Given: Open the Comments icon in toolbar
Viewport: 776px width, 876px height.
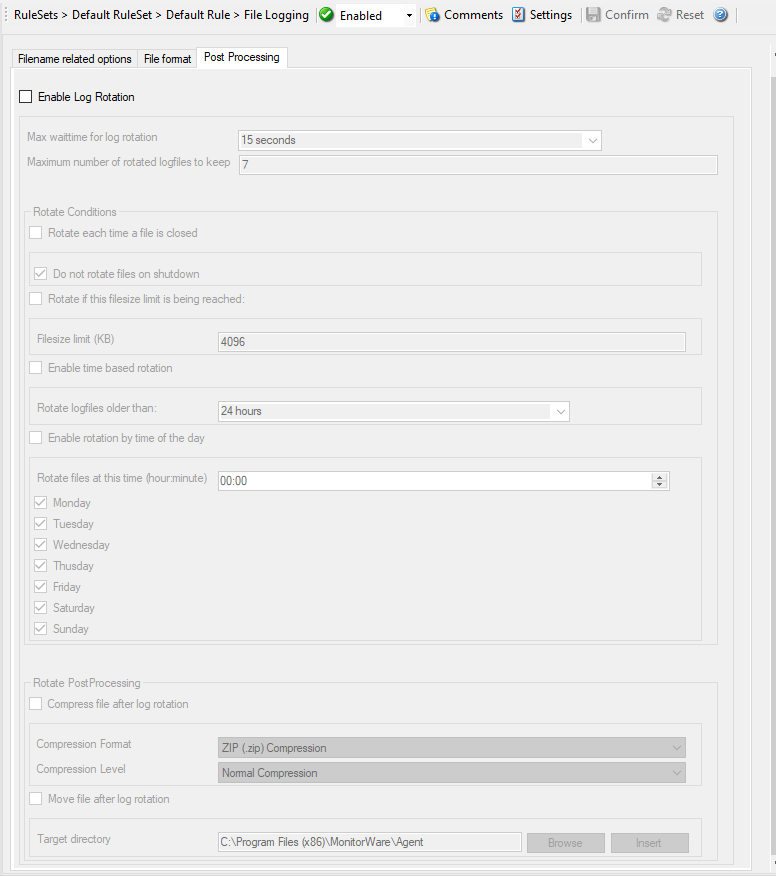Looking at the screenshot, I should [432, 15].
